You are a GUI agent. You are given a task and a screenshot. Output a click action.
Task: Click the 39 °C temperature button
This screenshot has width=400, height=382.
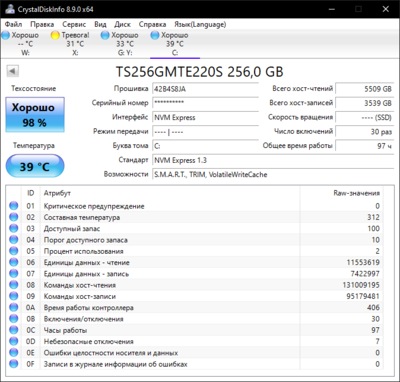[35, 166]
